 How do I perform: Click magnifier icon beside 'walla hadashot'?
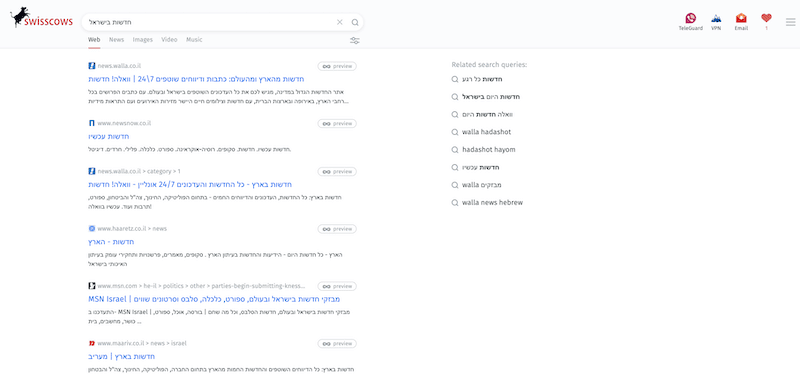click(455, 132)
